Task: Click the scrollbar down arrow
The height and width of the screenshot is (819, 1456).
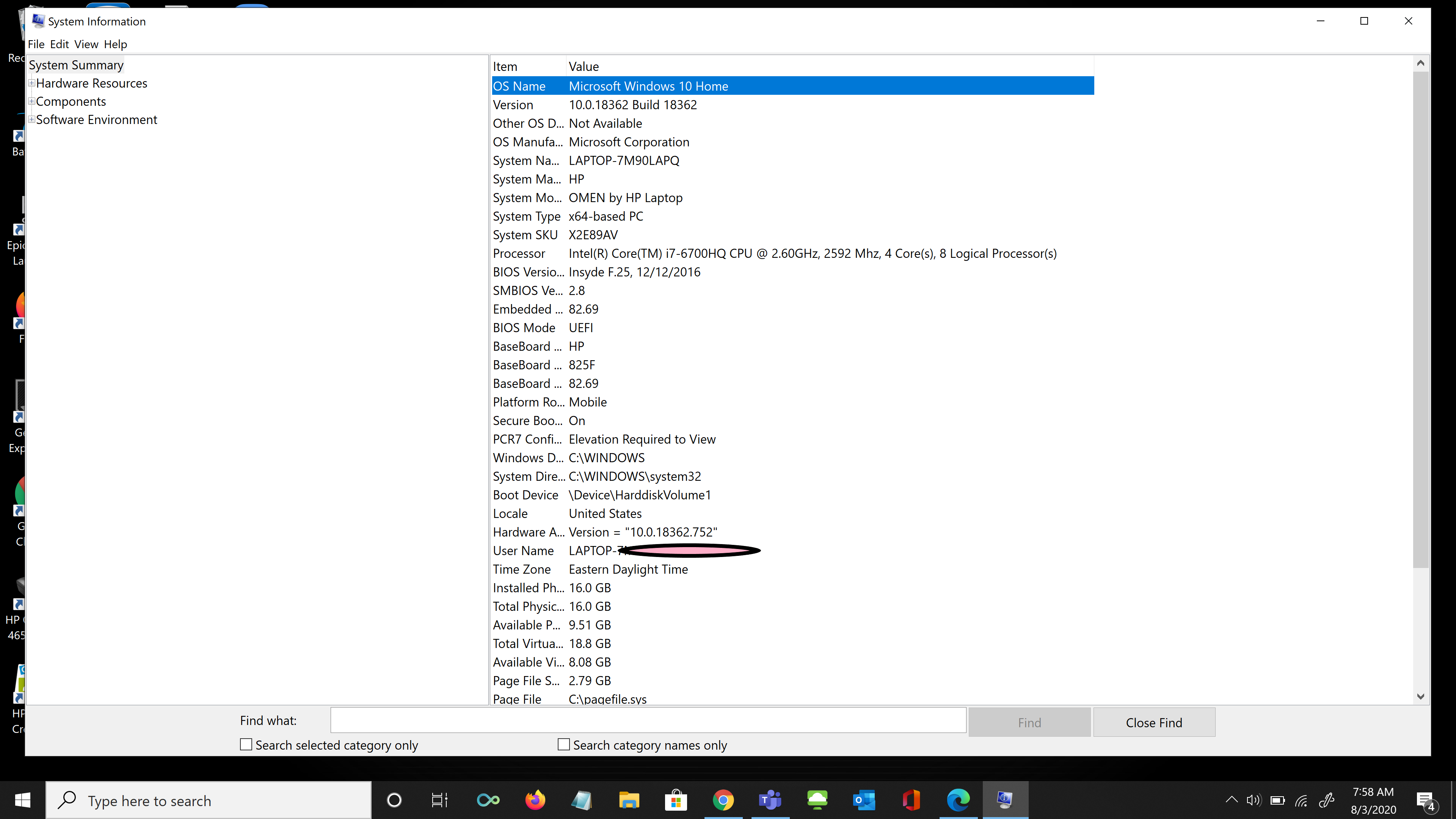Action: [1420, 697]
